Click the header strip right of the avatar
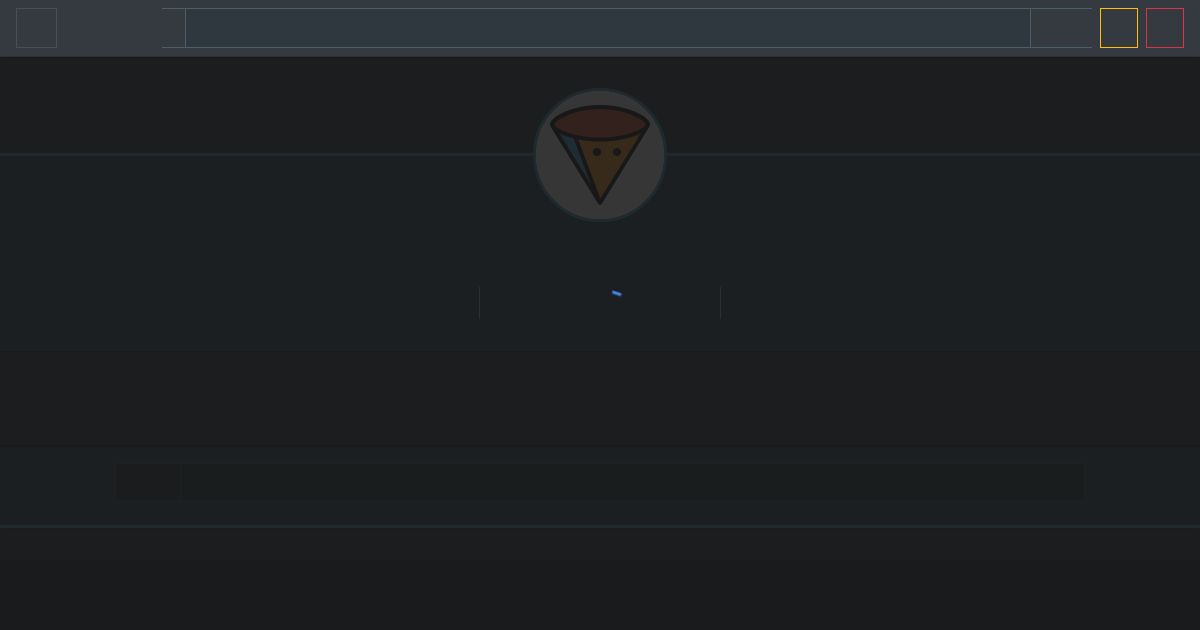Viewport: 1200px width, 630px height. click(x=933, y=106)
